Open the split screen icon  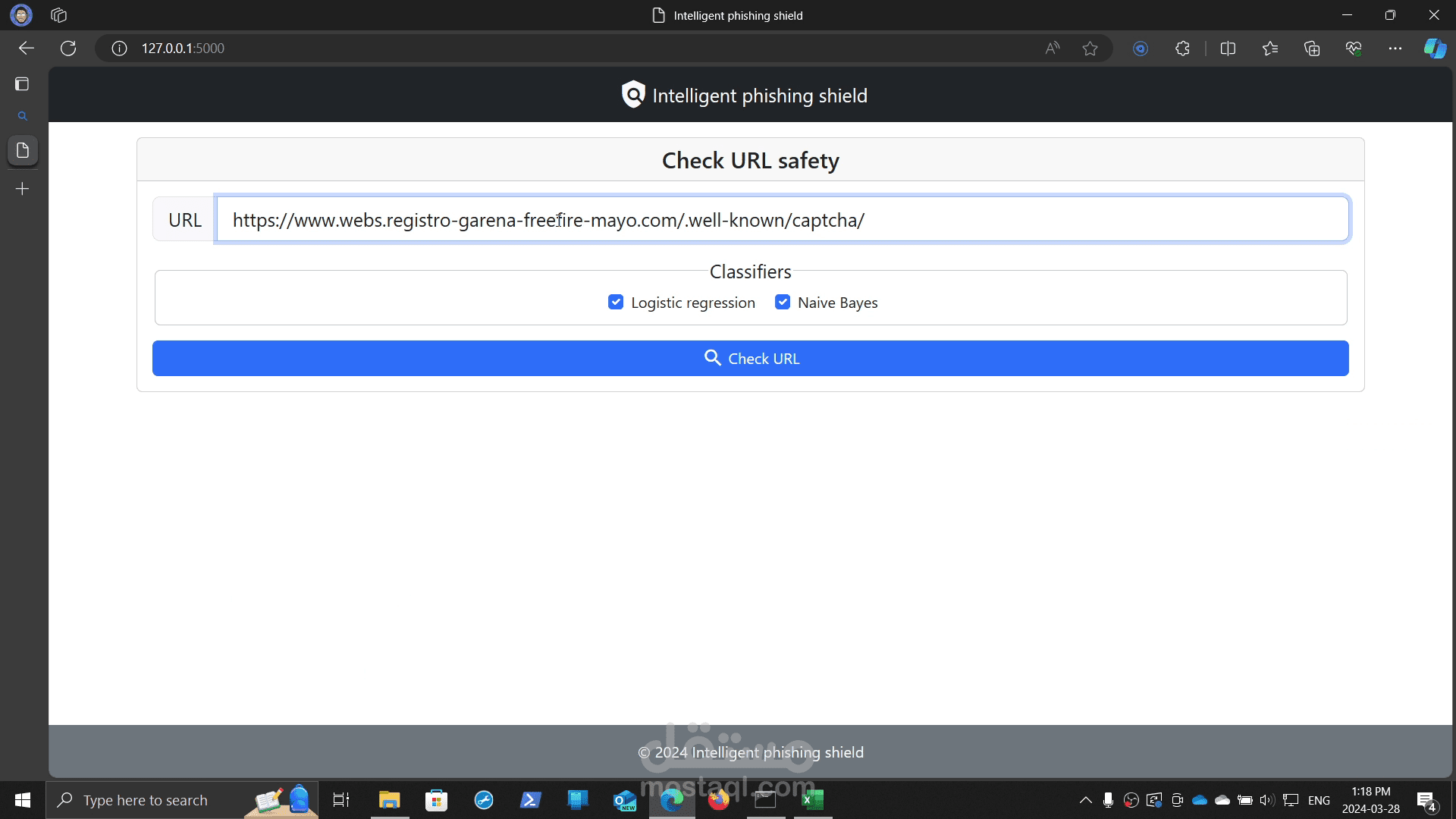point(1228,49)
